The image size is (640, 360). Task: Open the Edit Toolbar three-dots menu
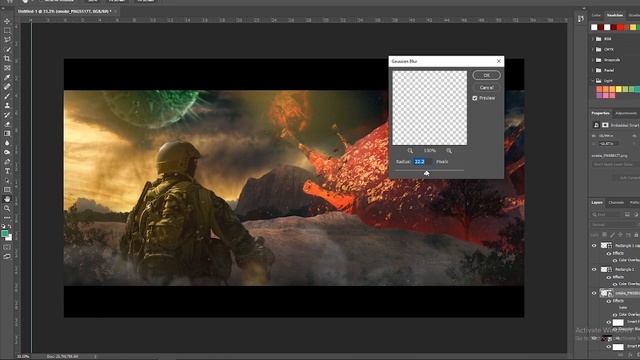7,218
